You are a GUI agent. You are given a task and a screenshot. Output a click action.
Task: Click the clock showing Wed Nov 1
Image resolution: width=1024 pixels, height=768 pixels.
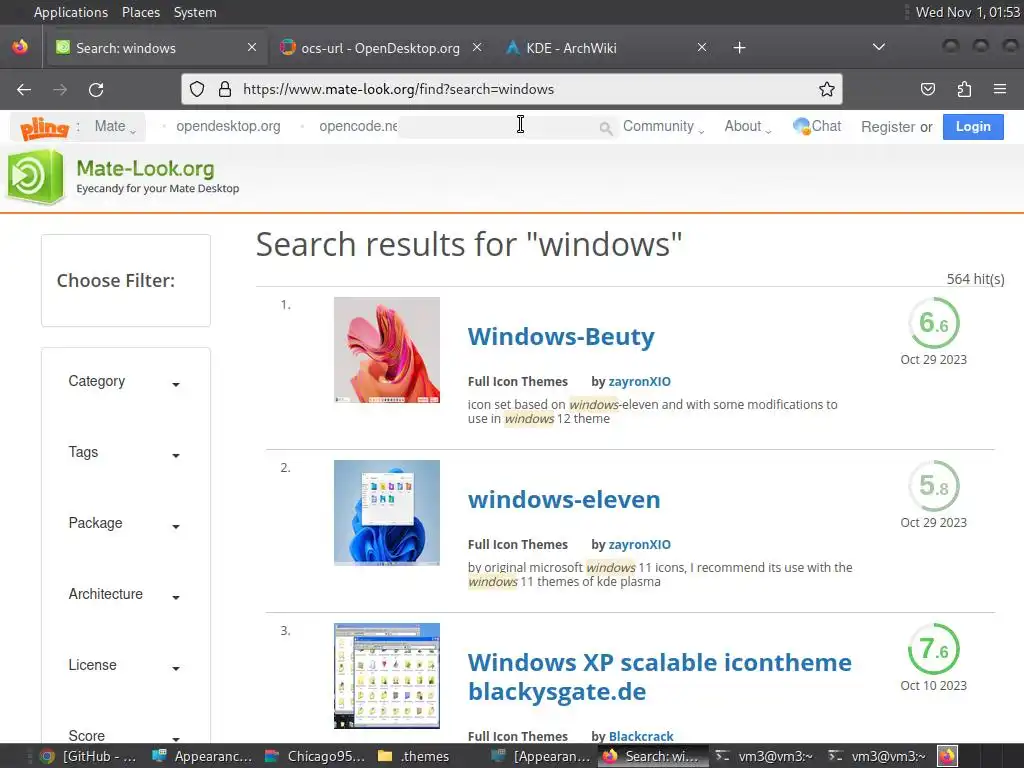pyautogui.click(x=967, y=12)
